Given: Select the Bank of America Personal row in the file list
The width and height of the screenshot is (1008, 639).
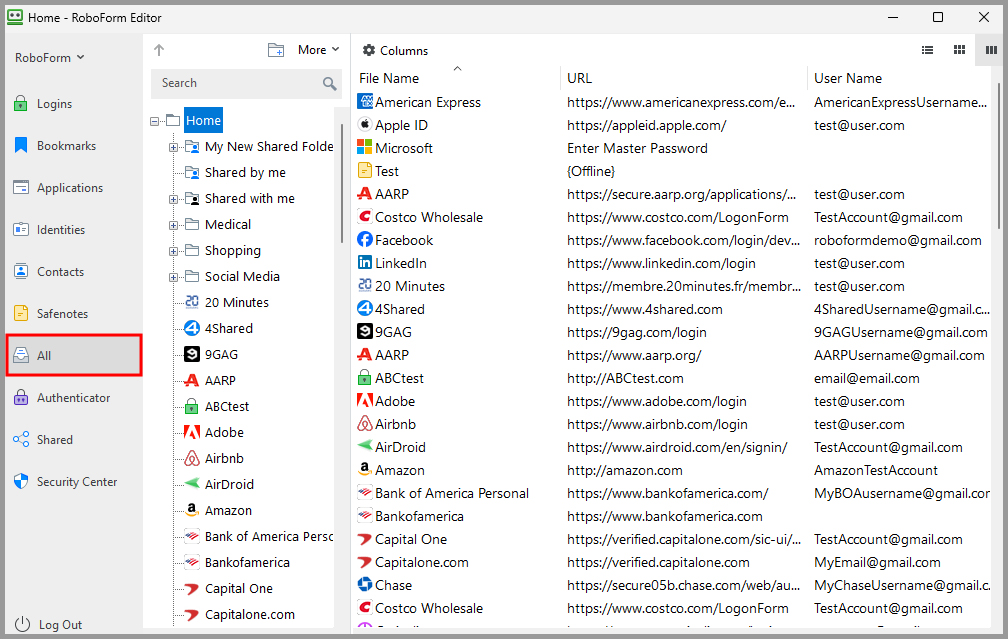Looking at the screenshot, I should tap(672, 493).
